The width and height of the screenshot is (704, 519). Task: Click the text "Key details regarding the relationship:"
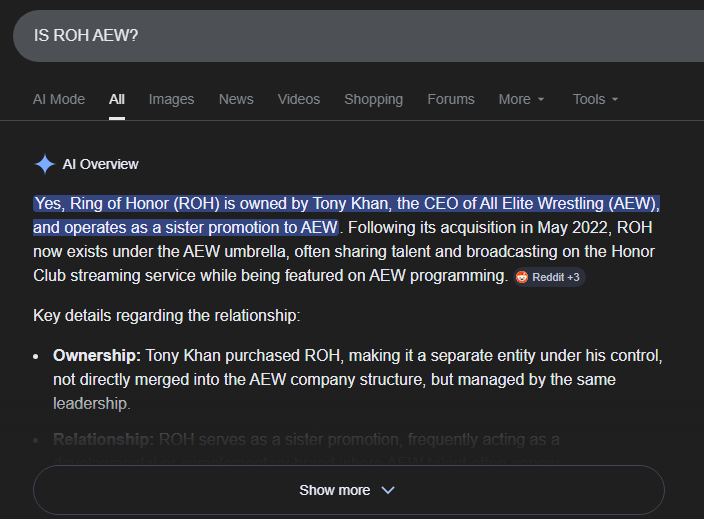click(x=167, y=316)
